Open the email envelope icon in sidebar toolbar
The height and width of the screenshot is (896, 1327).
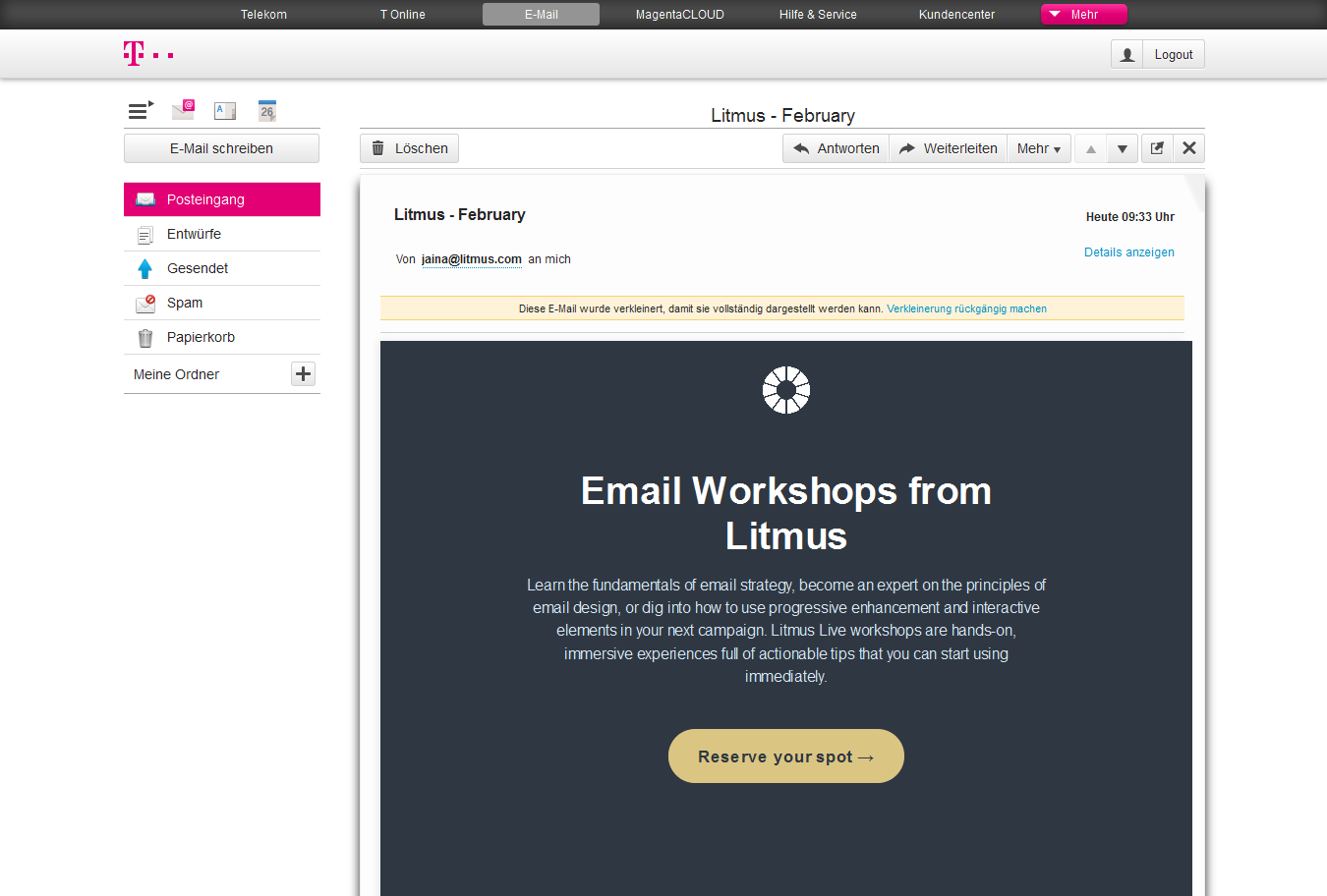[183, 110]
